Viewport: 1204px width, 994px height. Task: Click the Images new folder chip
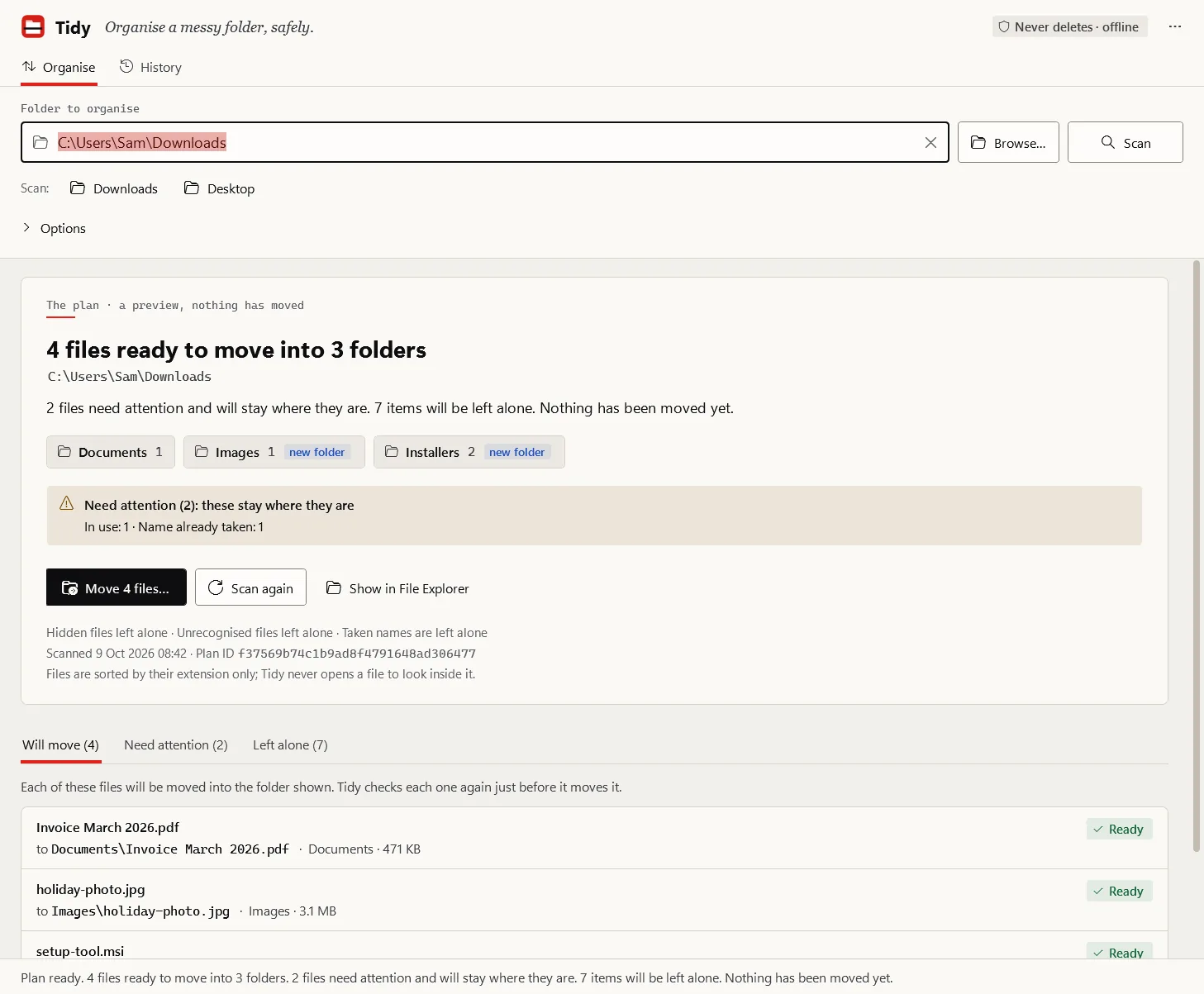(x=274, y=452)
